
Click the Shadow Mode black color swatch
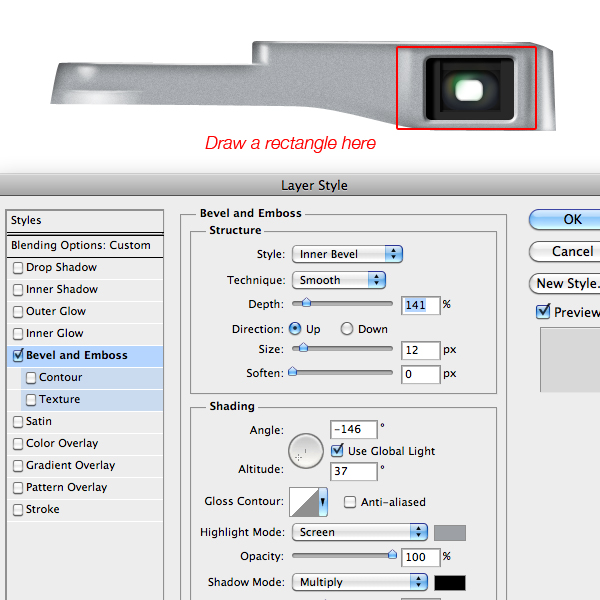coord(450,583)
